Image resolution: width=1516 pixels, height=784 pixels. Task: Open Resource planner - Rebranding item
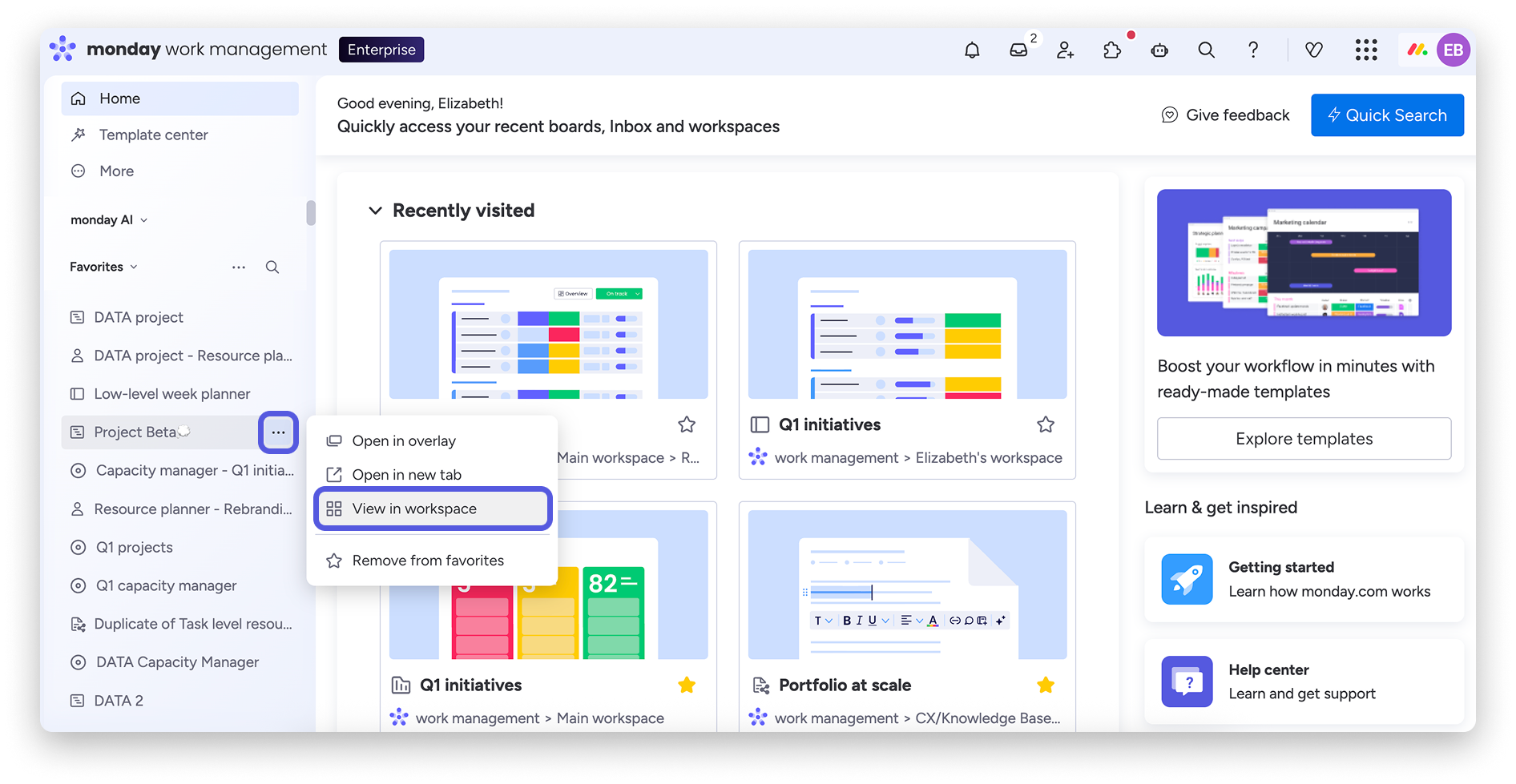click(x=180, y=509)
